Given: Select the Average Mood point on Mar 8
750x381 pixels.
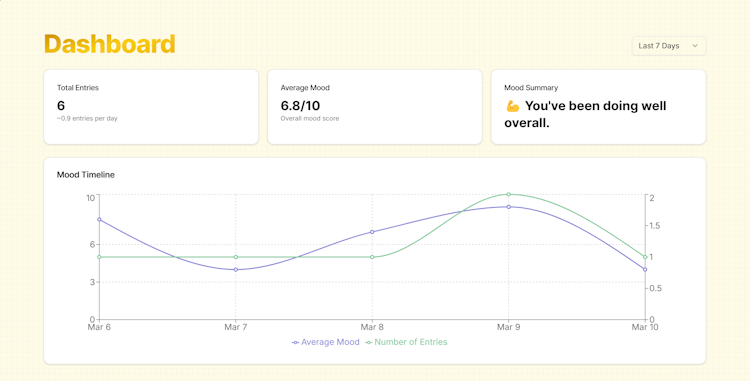Looking at the screenshot, I should click(x=372, y=232).
